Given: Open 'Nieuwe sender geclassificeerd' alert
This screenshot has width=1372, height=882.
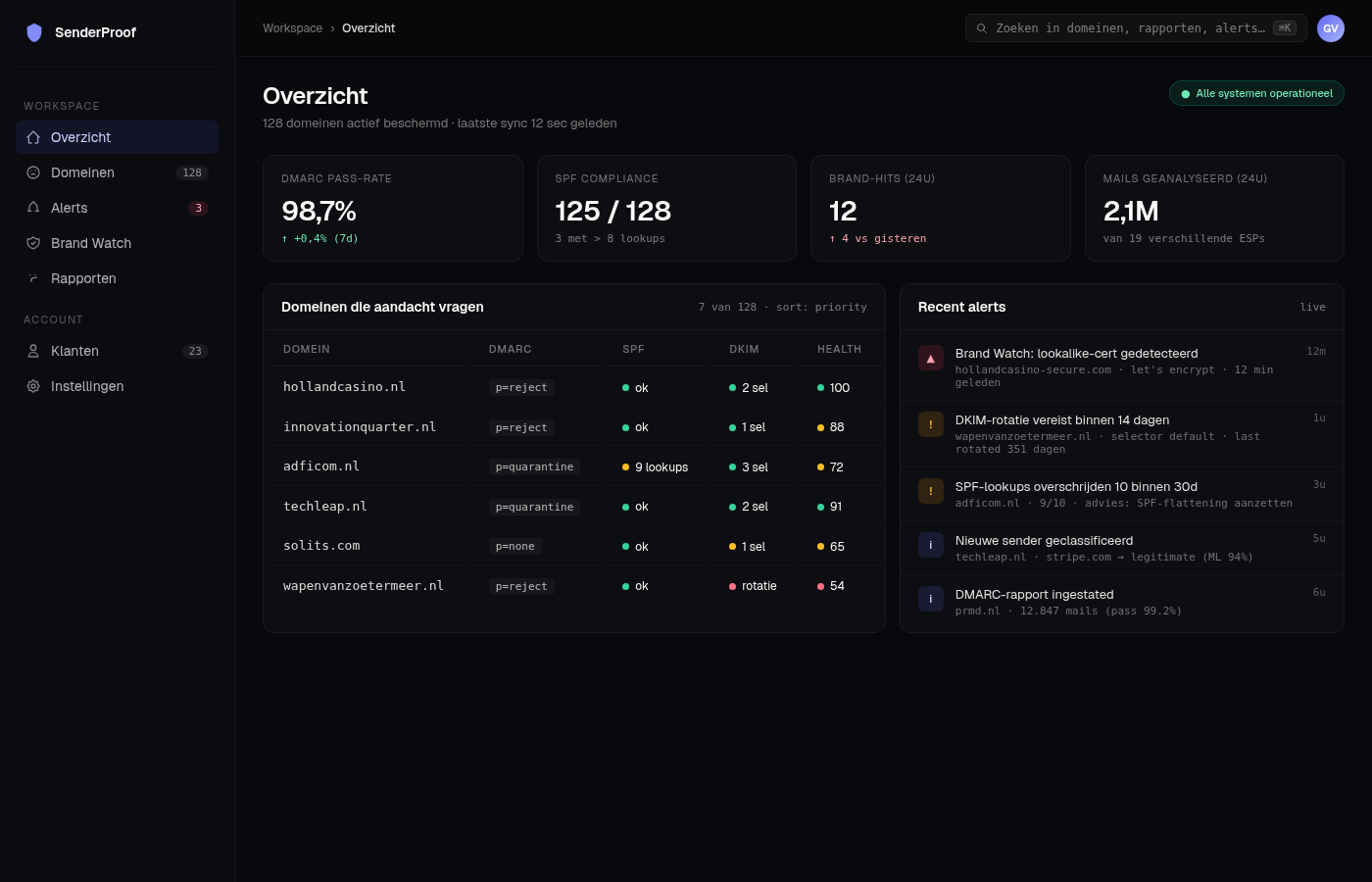Looking at the screenshot, I should (x=1122, y=548).
